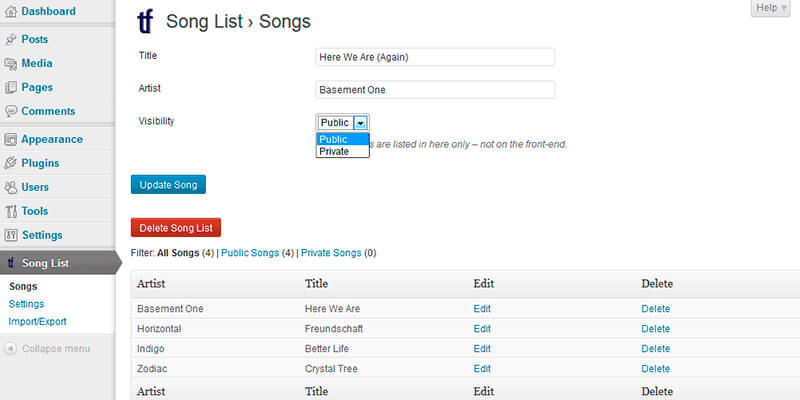Screen dimensions: 800x400
Task: Click the Comments bubble icon
Action: point(11,112)
